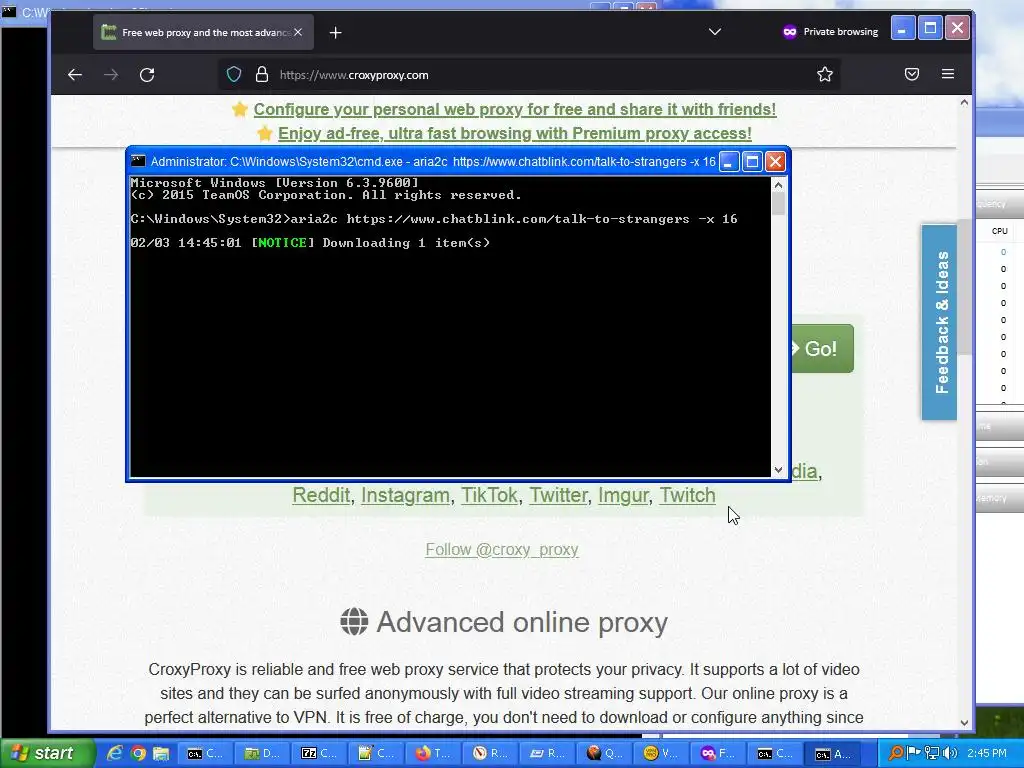Open the folder explorer quick launch icon
Viewport: 1024px width, 768px height.
161,753
